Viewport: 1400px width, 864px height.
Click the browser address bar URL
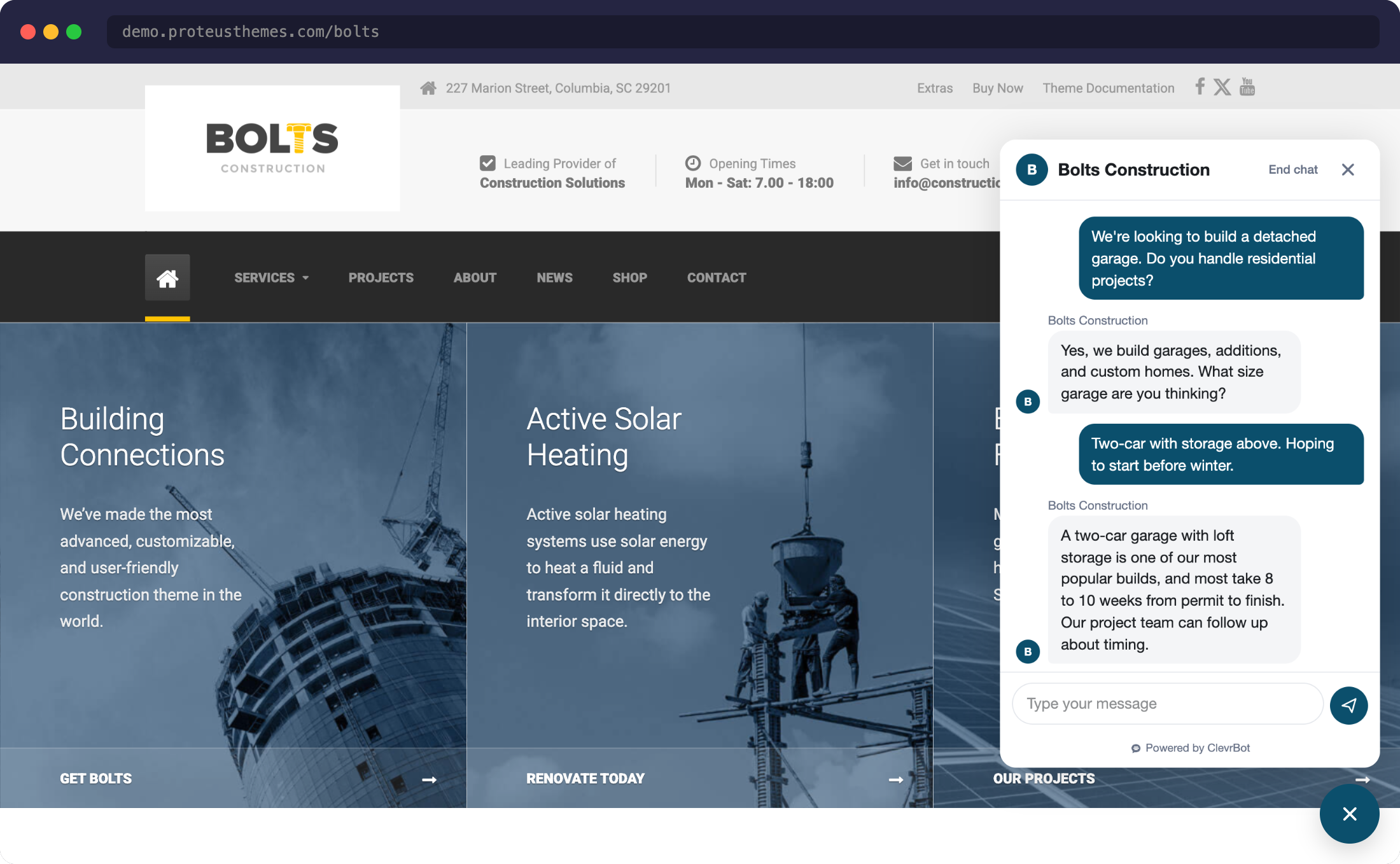point(250,32)
